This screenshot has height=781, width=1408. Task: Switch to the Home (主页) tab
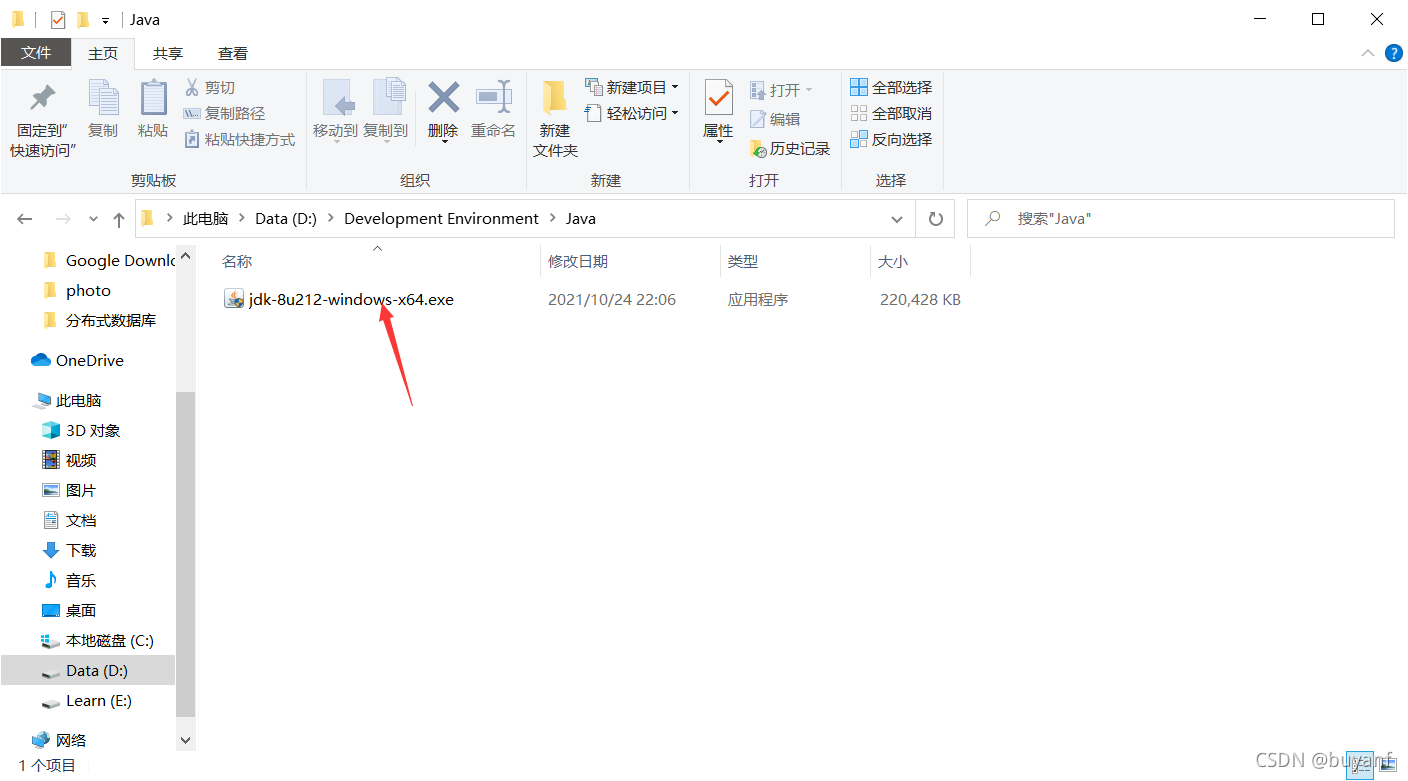pyautogui.click(x=103, y=53)
